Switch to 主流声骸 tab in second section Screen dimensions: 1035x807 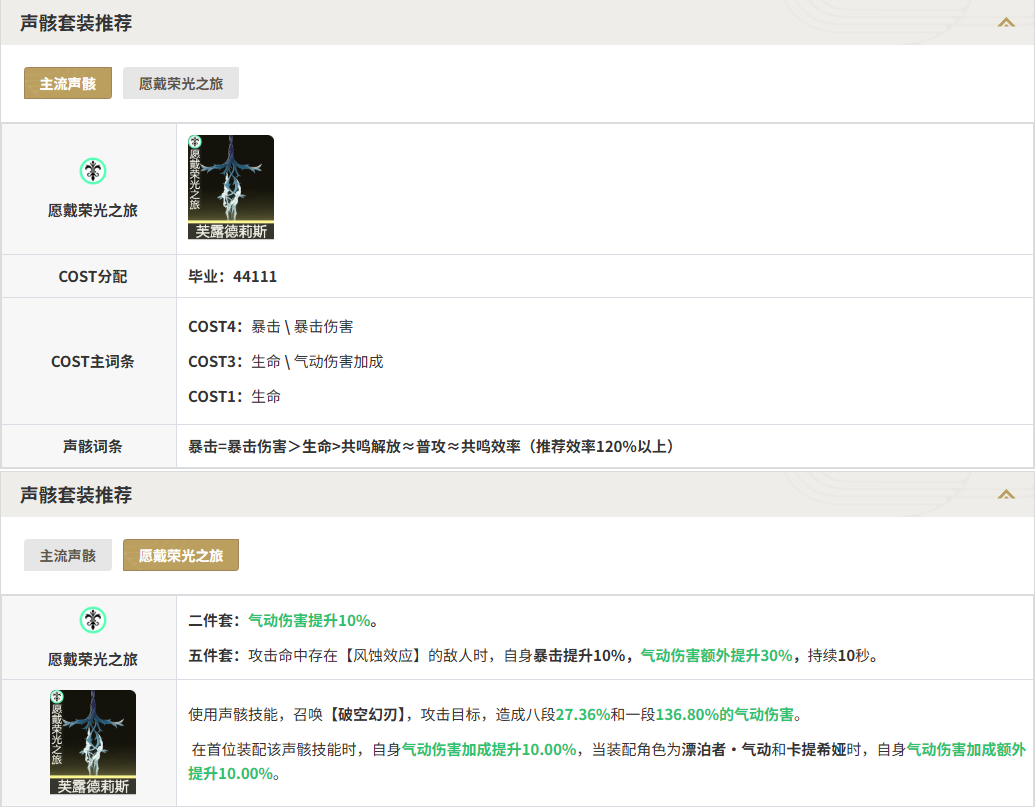click(68, 555)
